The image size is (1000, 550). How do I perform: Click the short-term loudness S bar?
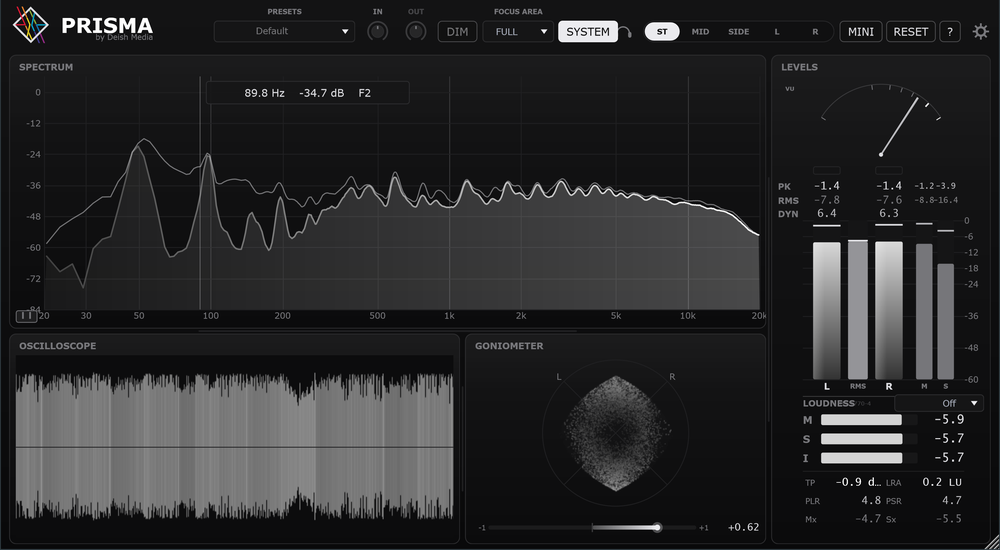869,439
